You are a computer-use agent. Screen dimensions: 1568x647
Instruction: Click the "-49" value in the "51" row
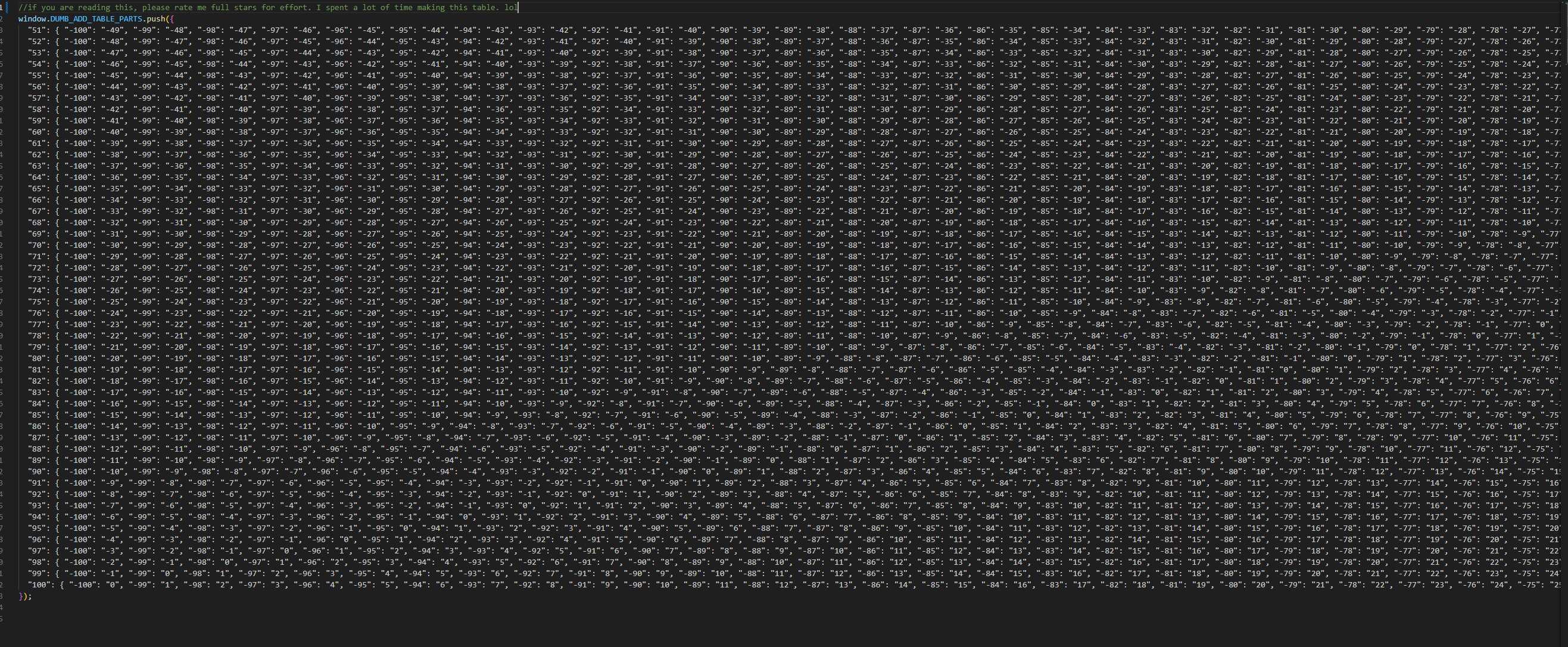(113, 30)
